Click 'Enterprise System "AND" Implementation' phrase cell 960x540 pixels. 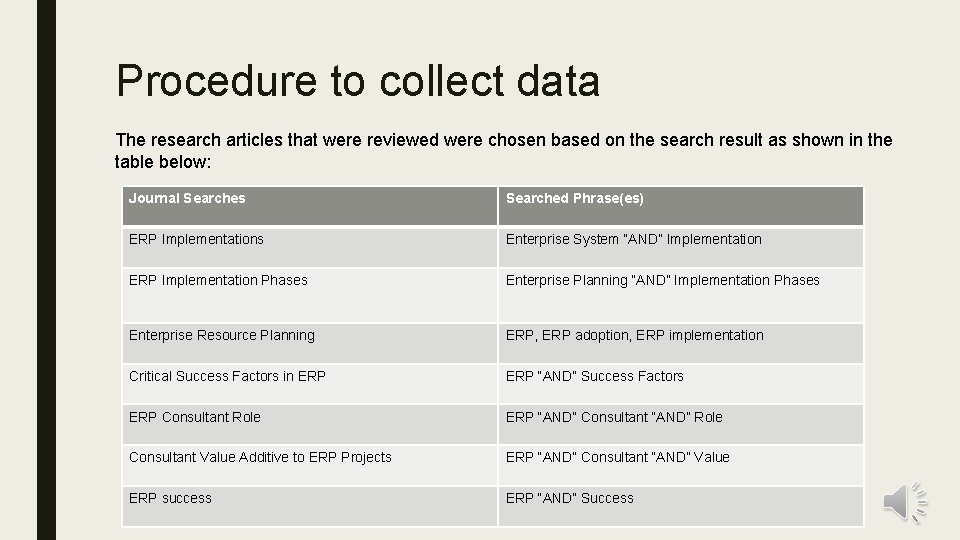coord(681,247)
